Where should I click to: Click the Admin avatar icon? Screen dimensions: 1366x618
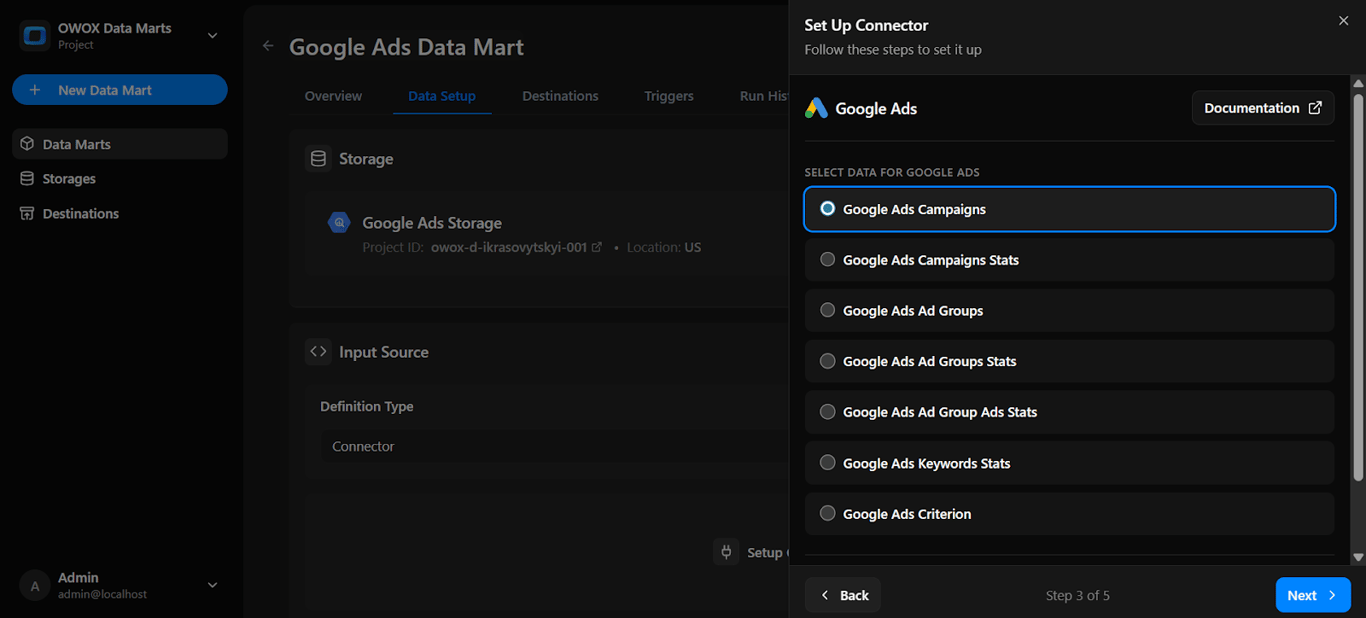click(x=35, y=586)
